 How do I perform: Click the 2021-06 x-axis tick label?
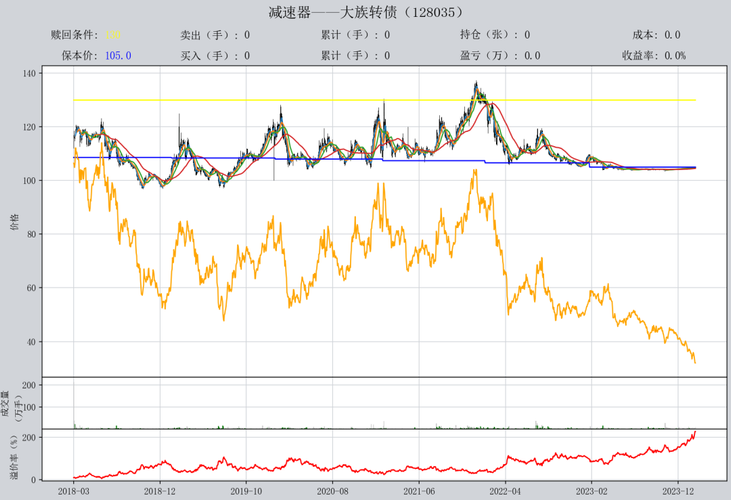click(419, 491)
